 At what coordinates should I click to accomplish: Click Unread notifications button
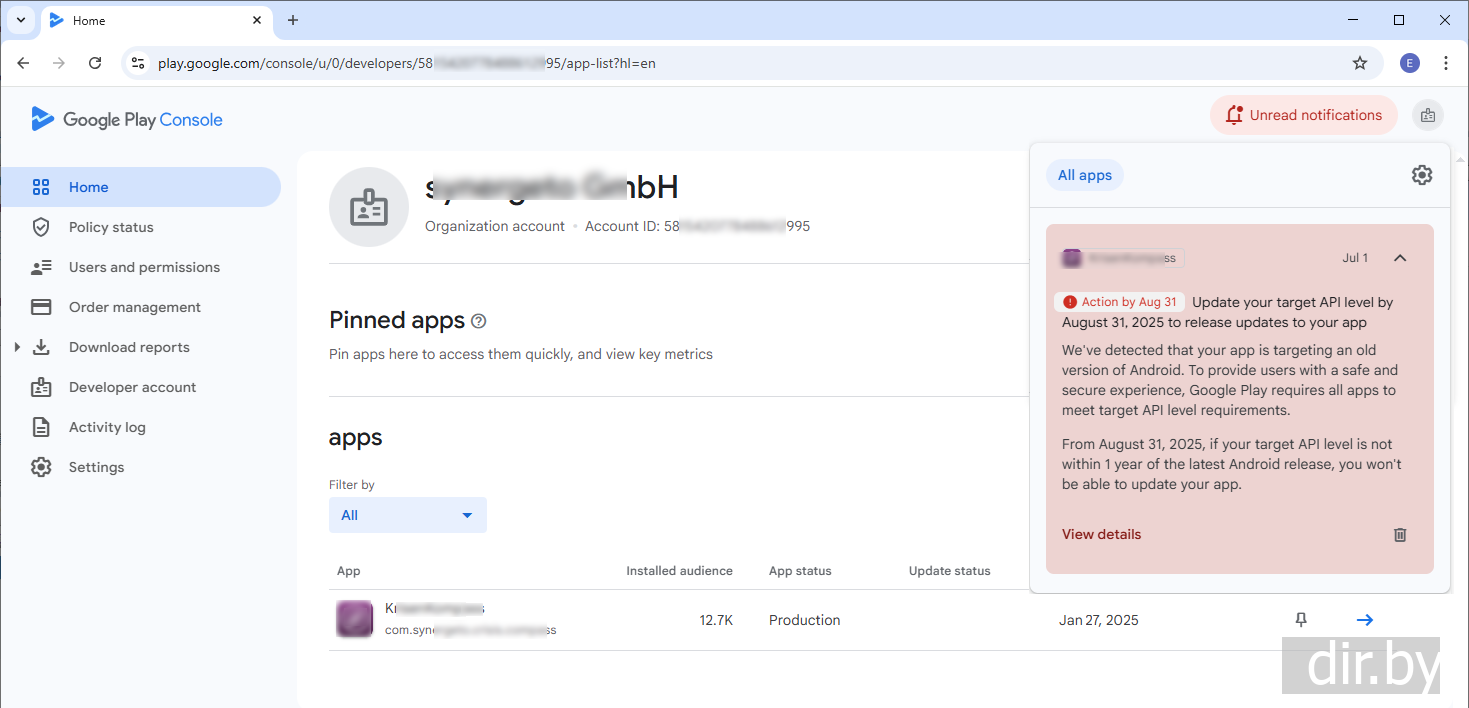[1303, 115]
